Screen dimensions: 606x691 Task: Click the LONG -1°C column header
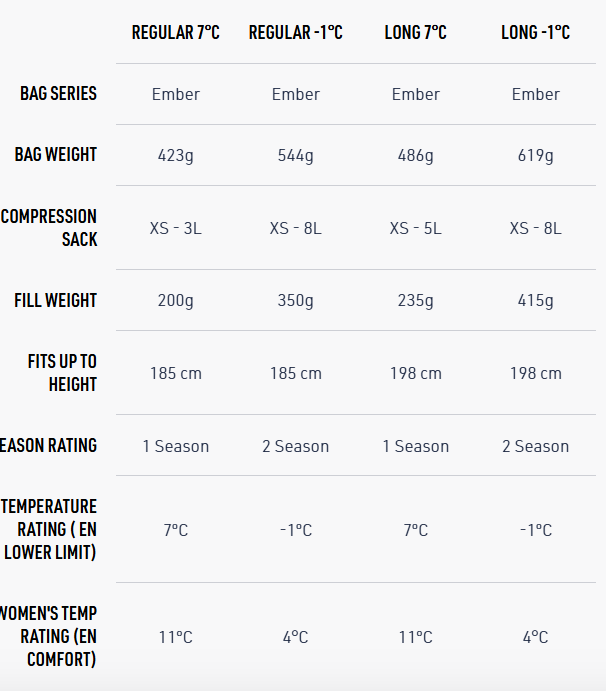pyautogui.click(x=535, y=33)
